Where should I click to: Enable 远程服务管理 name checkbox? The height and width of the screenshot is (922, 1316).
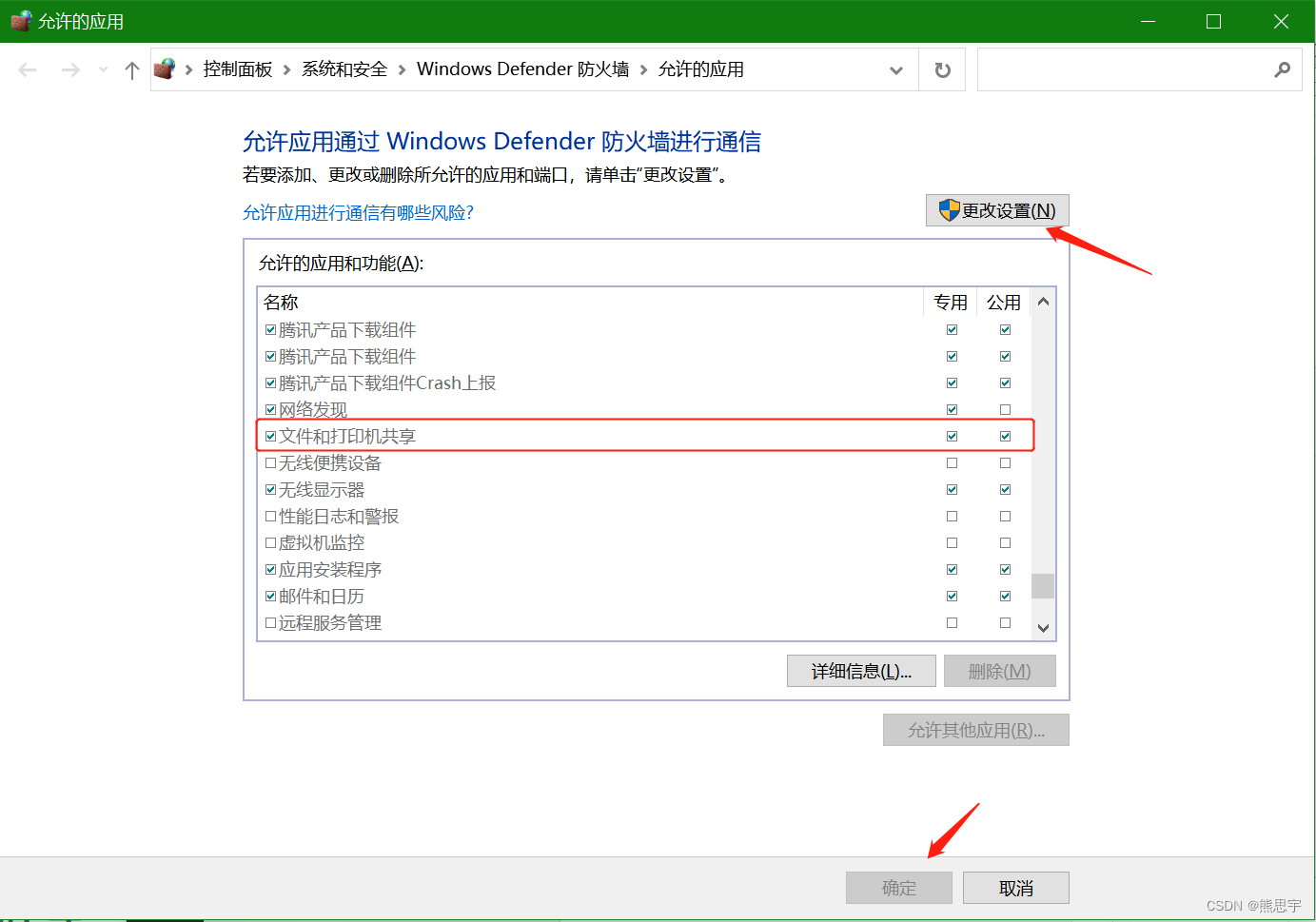(270, 623)
